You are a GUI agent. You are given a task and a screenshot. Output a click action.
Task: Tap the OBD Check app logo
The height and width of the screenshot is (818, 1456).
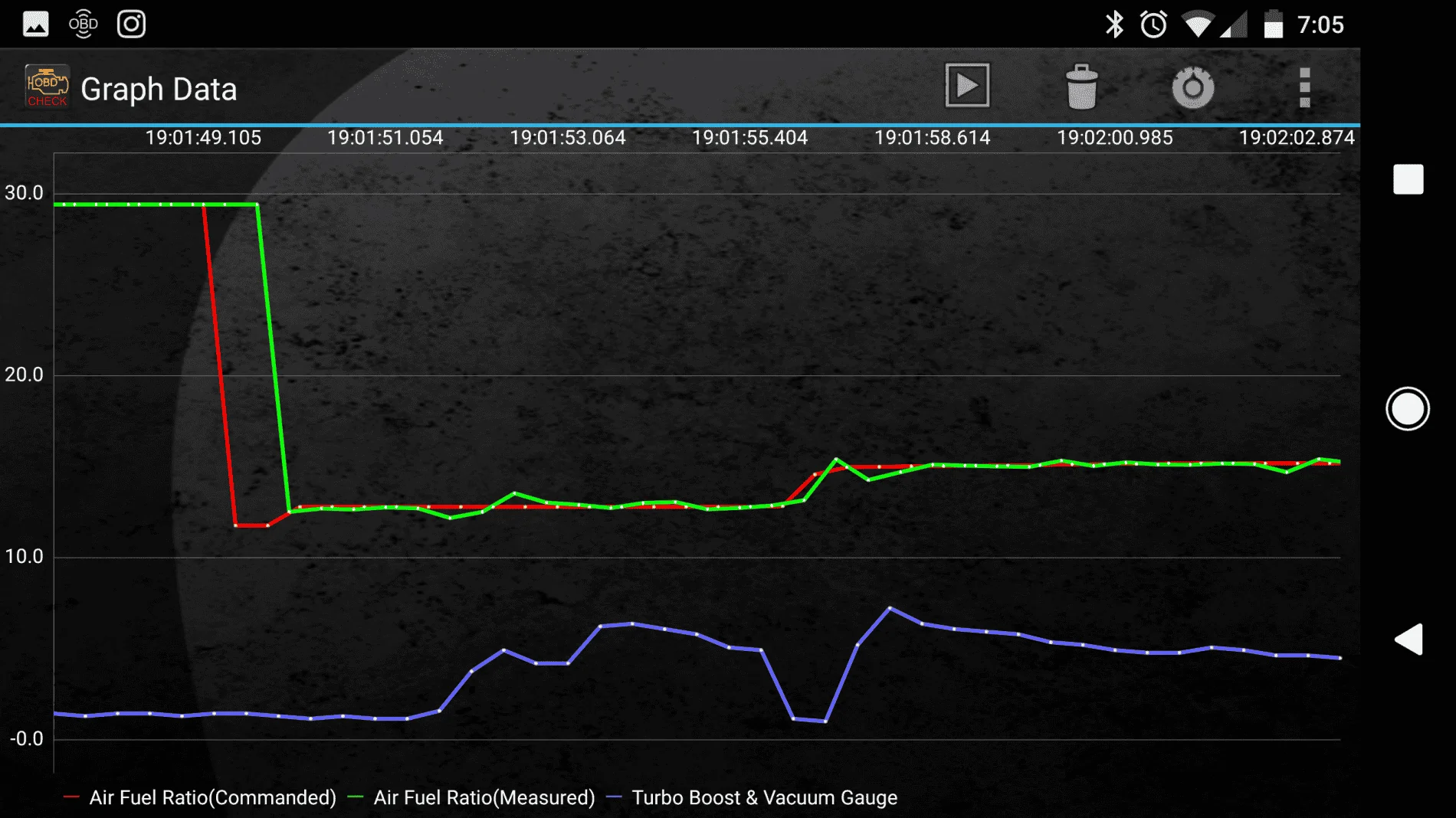[48, 87]
